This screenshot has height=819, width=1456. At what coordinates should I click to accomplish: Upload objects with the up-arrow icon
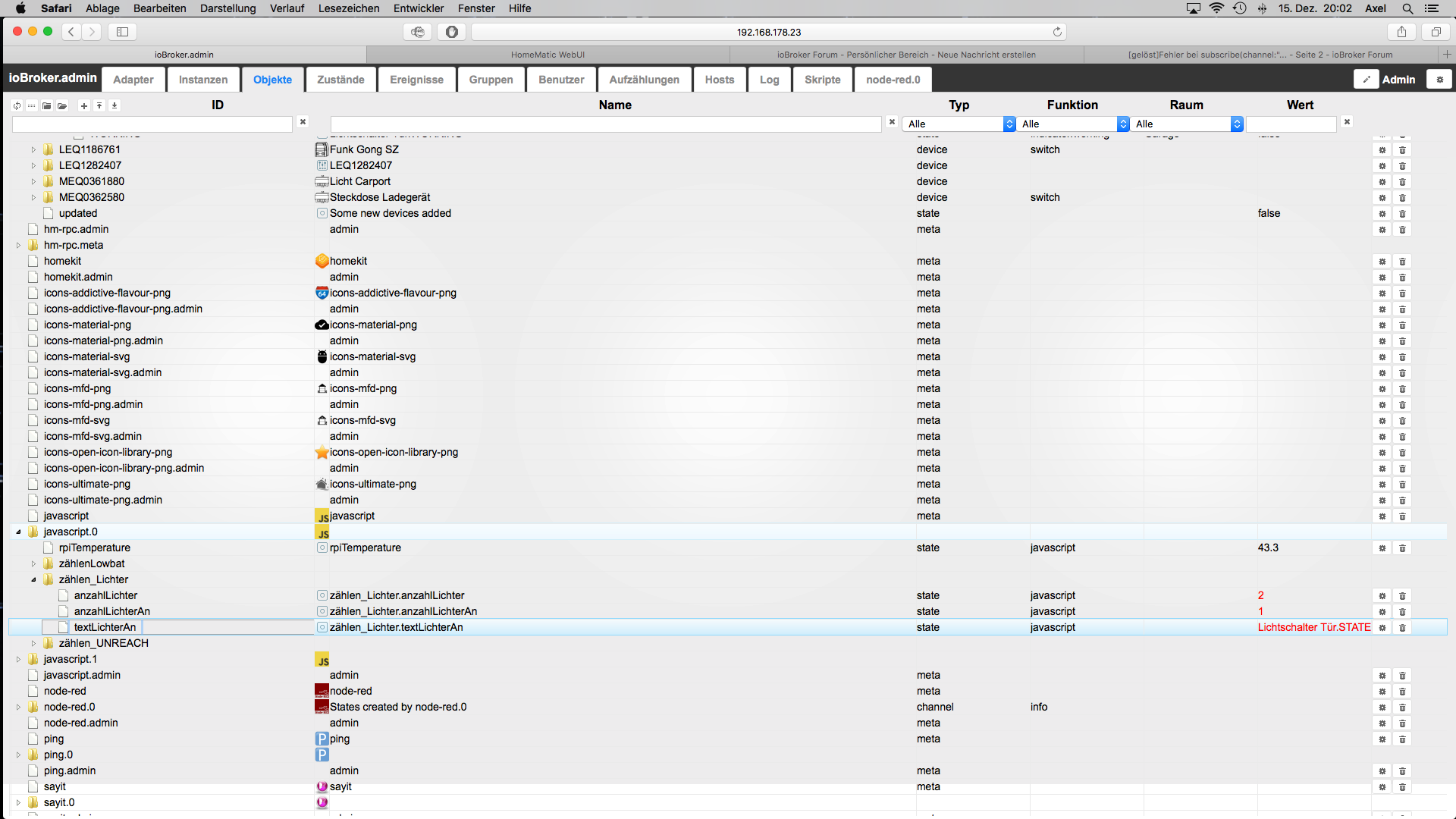pyautogui.click(x=99, y=105)
